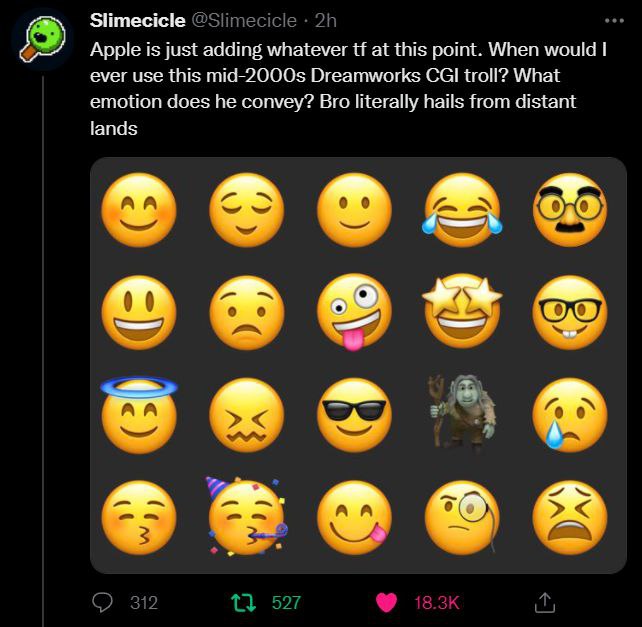Click the 2h tweet timestamp
This screenshot has height=627, width=642.
326,20
